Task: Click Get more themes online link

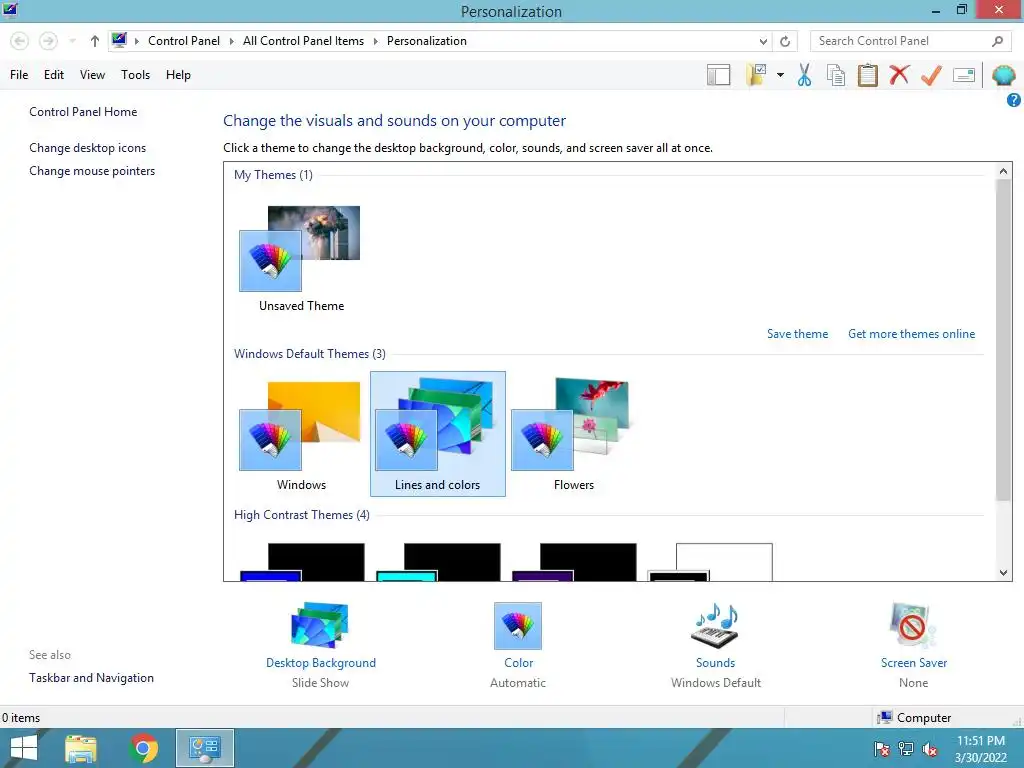Action: point(911,334)
